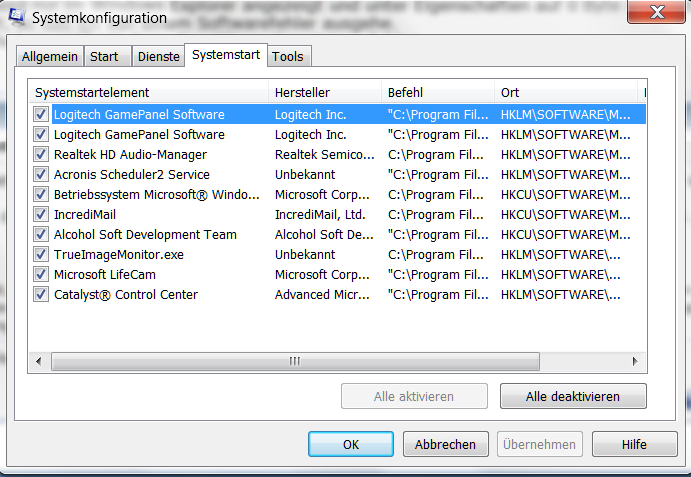The height and width of the screenshot is (477, 691).
Task: Select the Microsoft LifeCam row name
Action: (x=105, y=275)
